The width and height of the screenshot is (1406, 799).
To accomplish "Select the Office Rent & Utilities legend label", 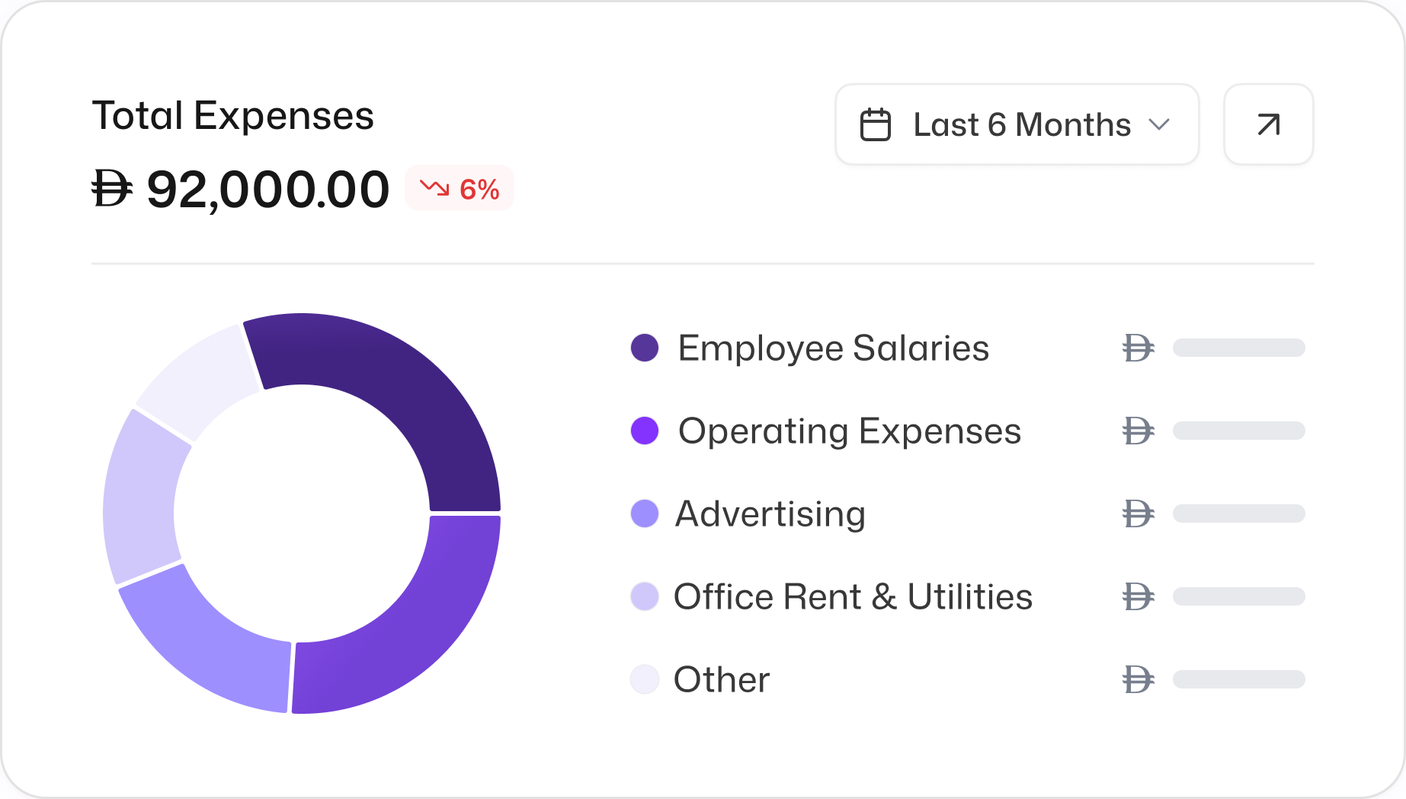I will (x=853, y=597).
